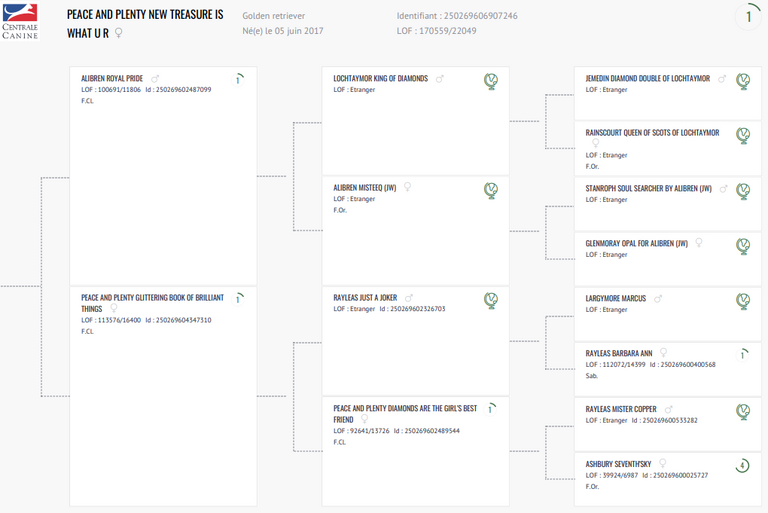Click the globe icon on Jemedin Diamond Double card

tap(743, 81)
